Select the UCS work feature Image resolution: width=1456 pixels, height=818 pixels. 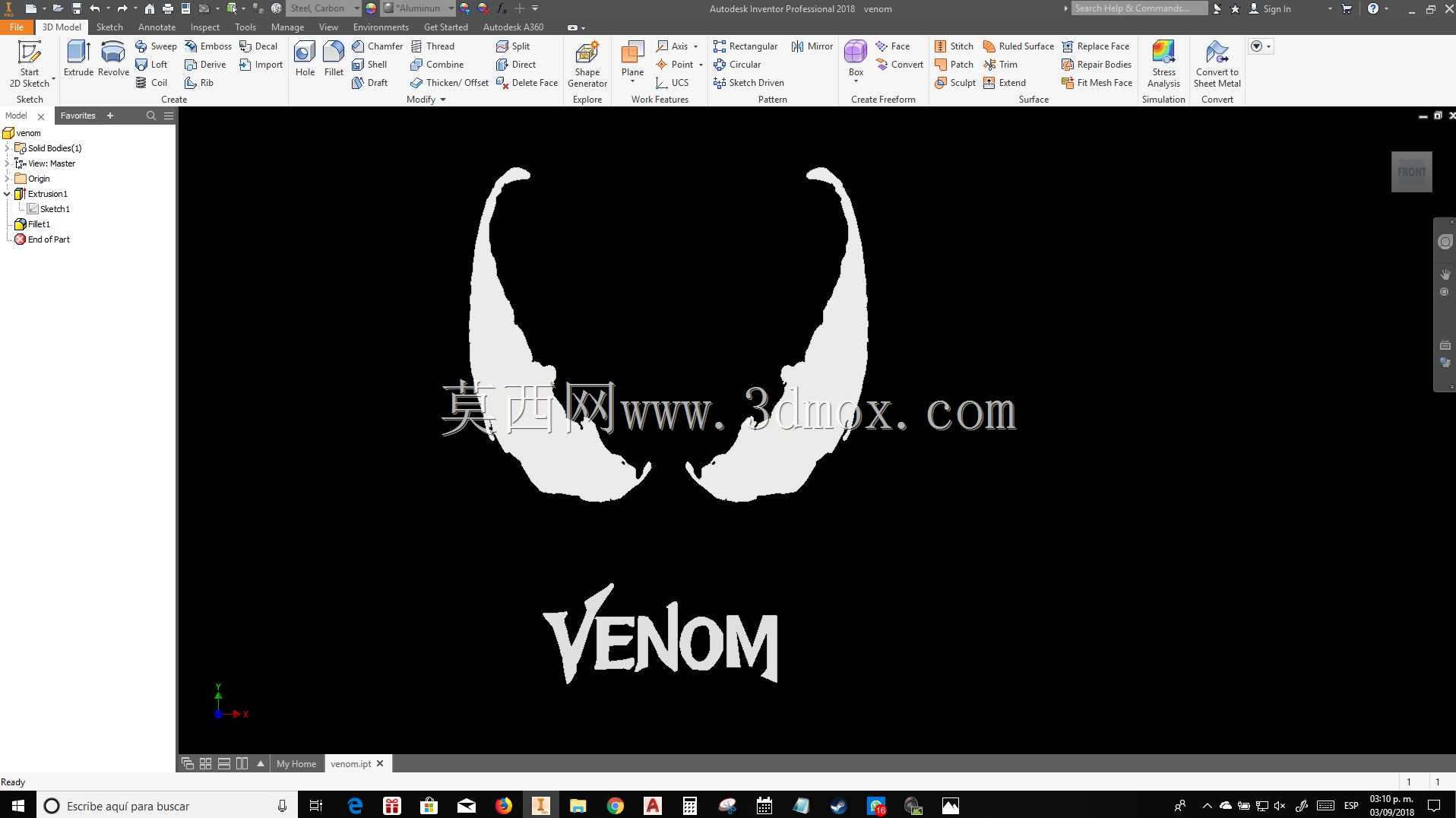point(673,83)
